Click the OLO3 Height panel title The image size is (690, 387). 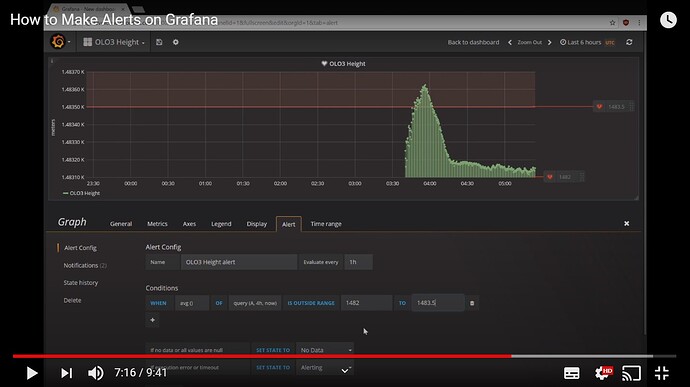343,64
